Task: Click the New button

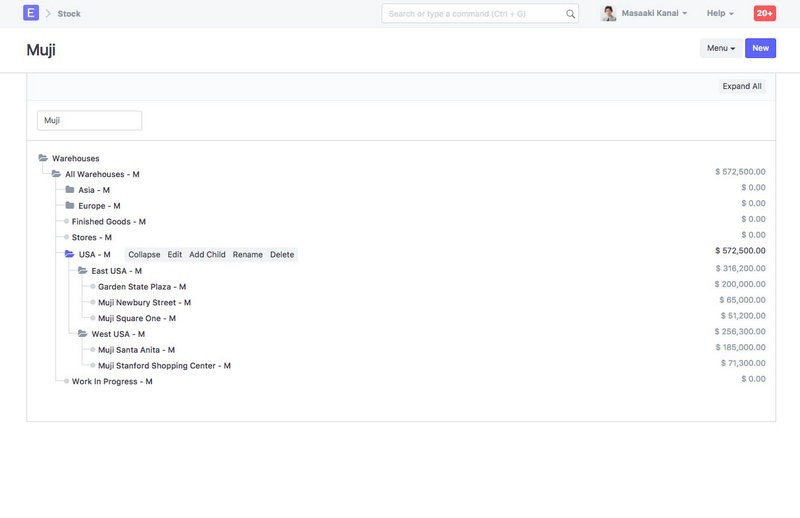Action: [x=760, y=48]
